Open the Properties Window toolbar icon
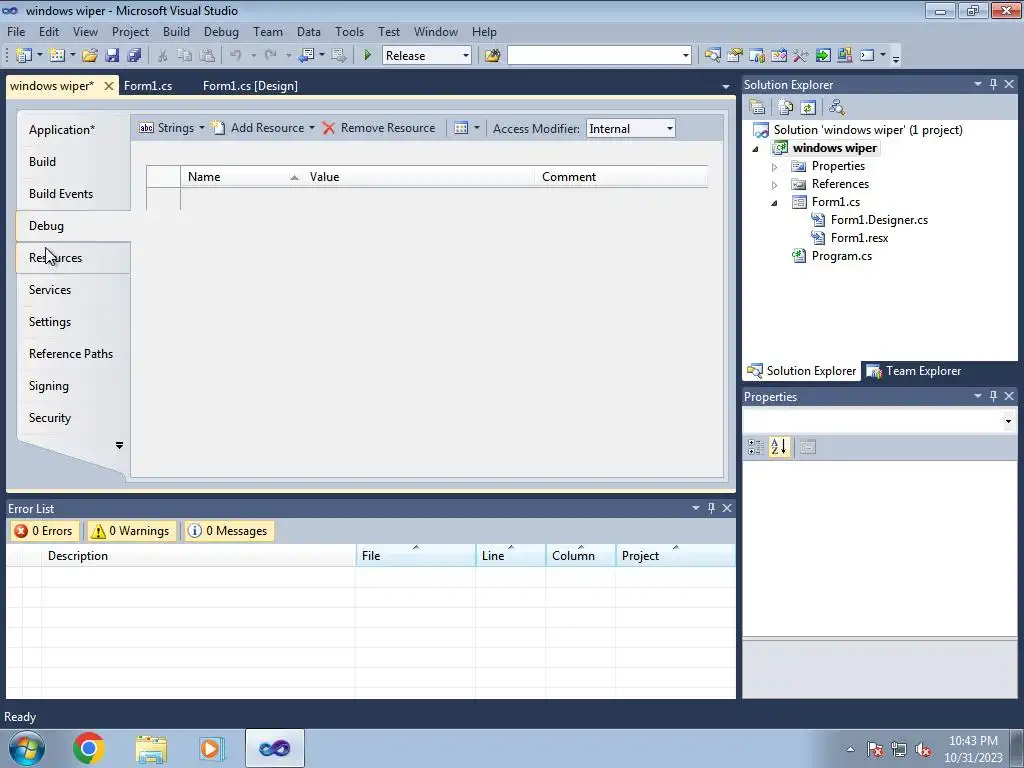1024x768 pixels. [x=735, y=56]
